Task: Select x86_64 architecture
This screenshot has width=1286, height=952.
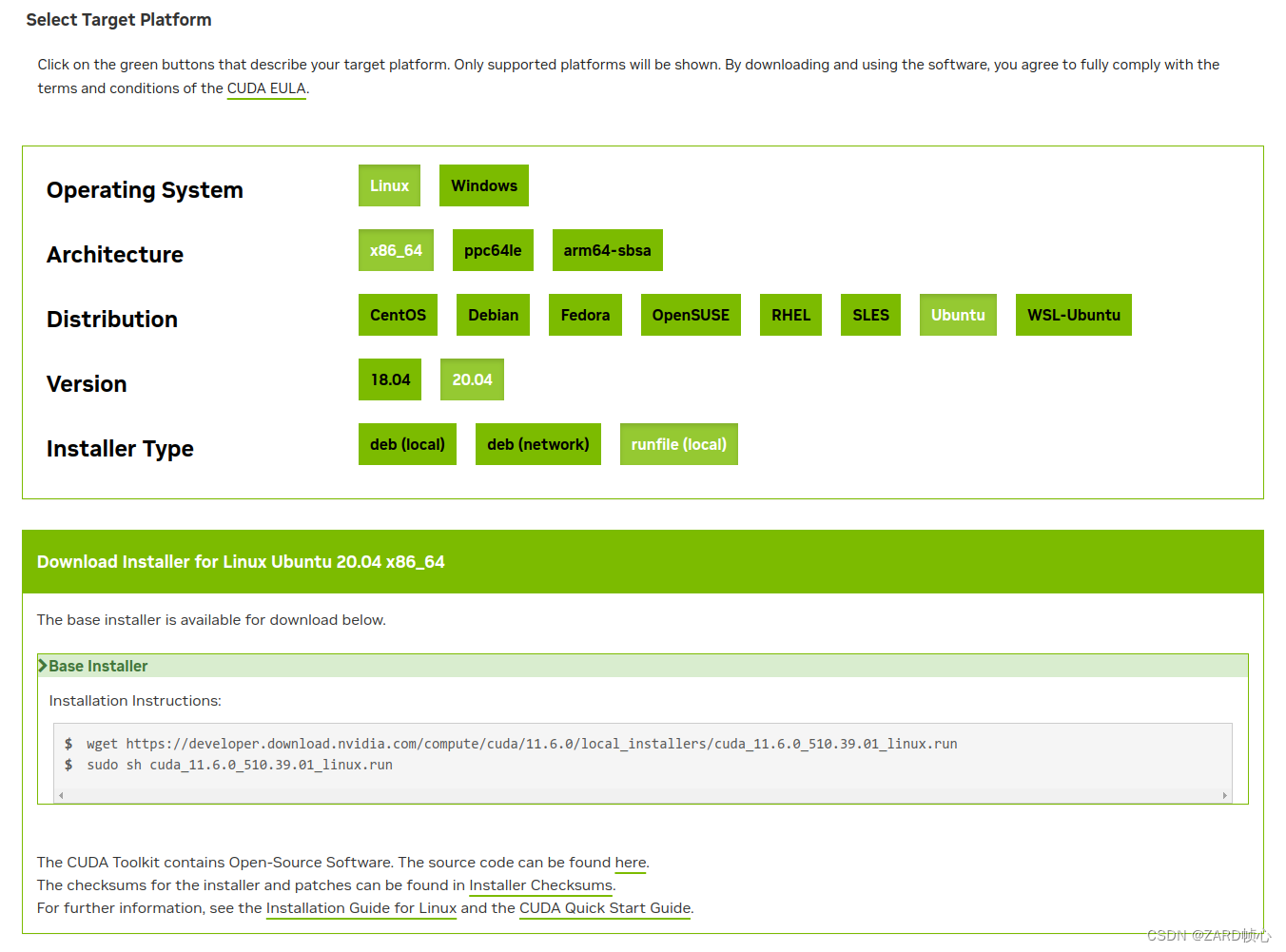Action: pos(396,250)
